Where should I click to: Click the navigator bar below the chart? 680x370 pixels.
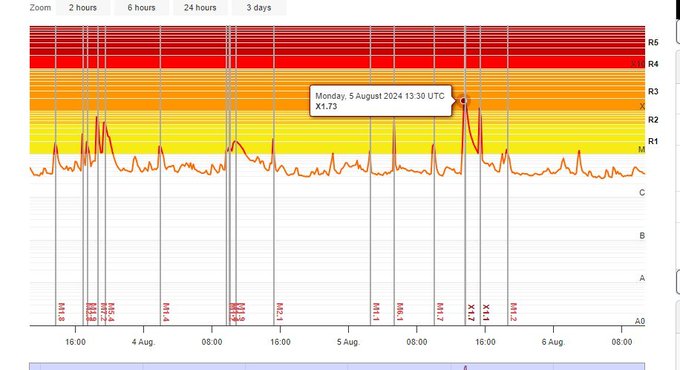point(337,367)
